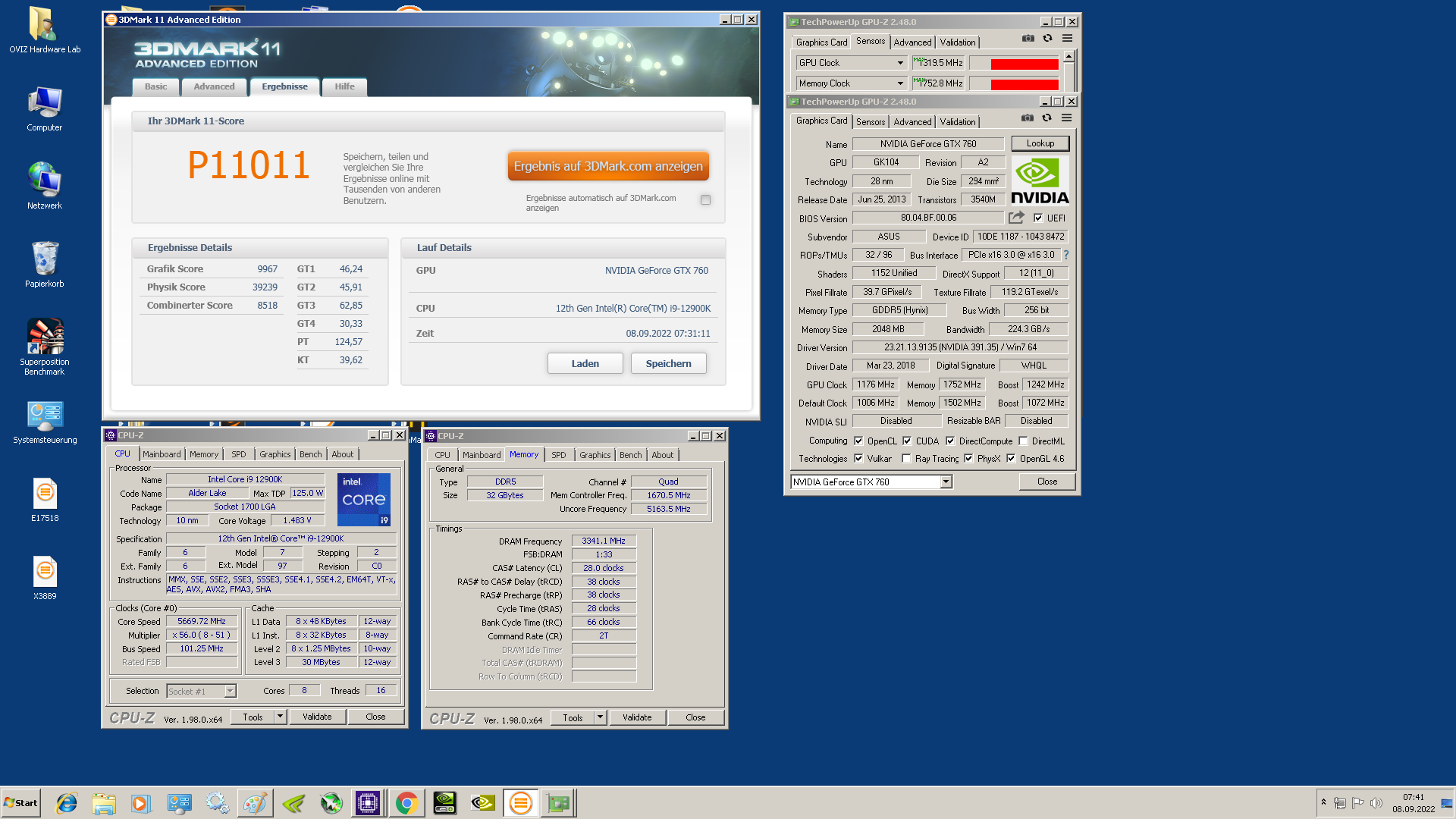Image resolution: width=1456 pixels, height=819 pixels.
Task: Open Google Chrome from taskbar
Action: click(x=406, y=803)
